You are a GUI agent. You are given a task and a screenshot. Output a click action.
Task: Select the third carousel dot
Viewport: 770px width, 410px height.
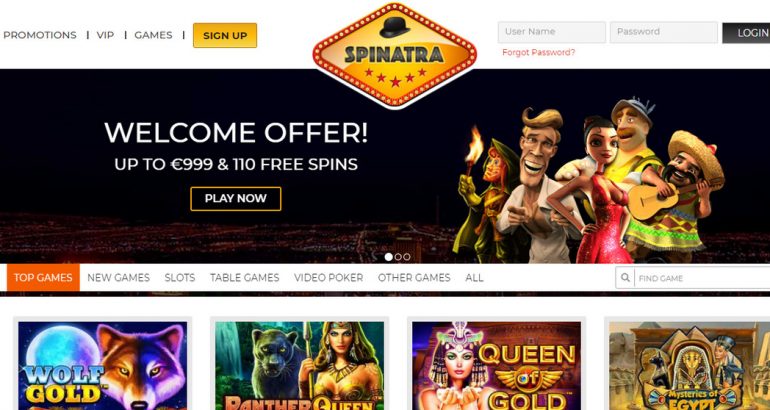pyautogui.click(x=407, y=257)
